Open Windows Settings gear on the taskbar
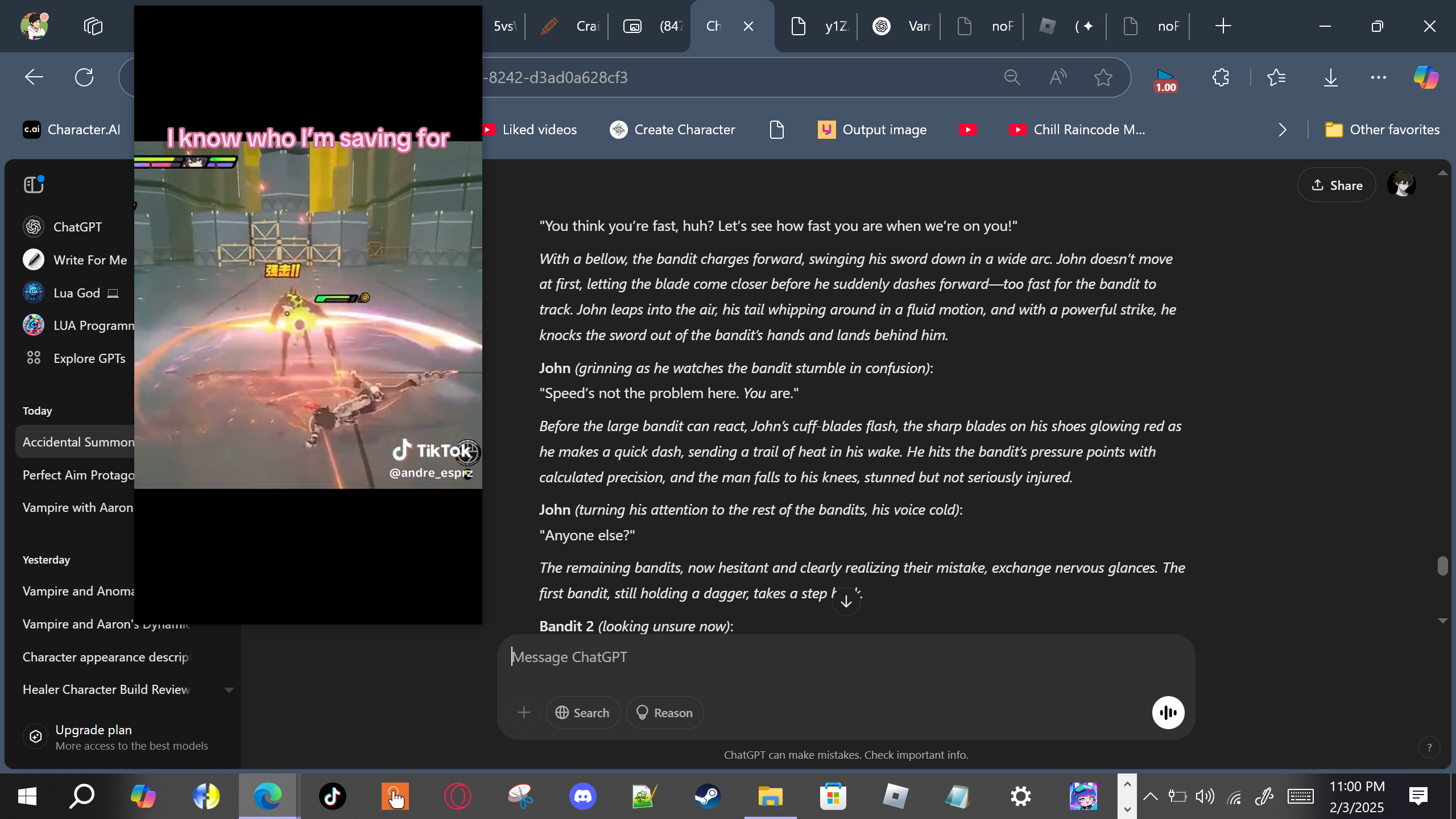This screenshot has width=1456, height=819. point(1021,796)
